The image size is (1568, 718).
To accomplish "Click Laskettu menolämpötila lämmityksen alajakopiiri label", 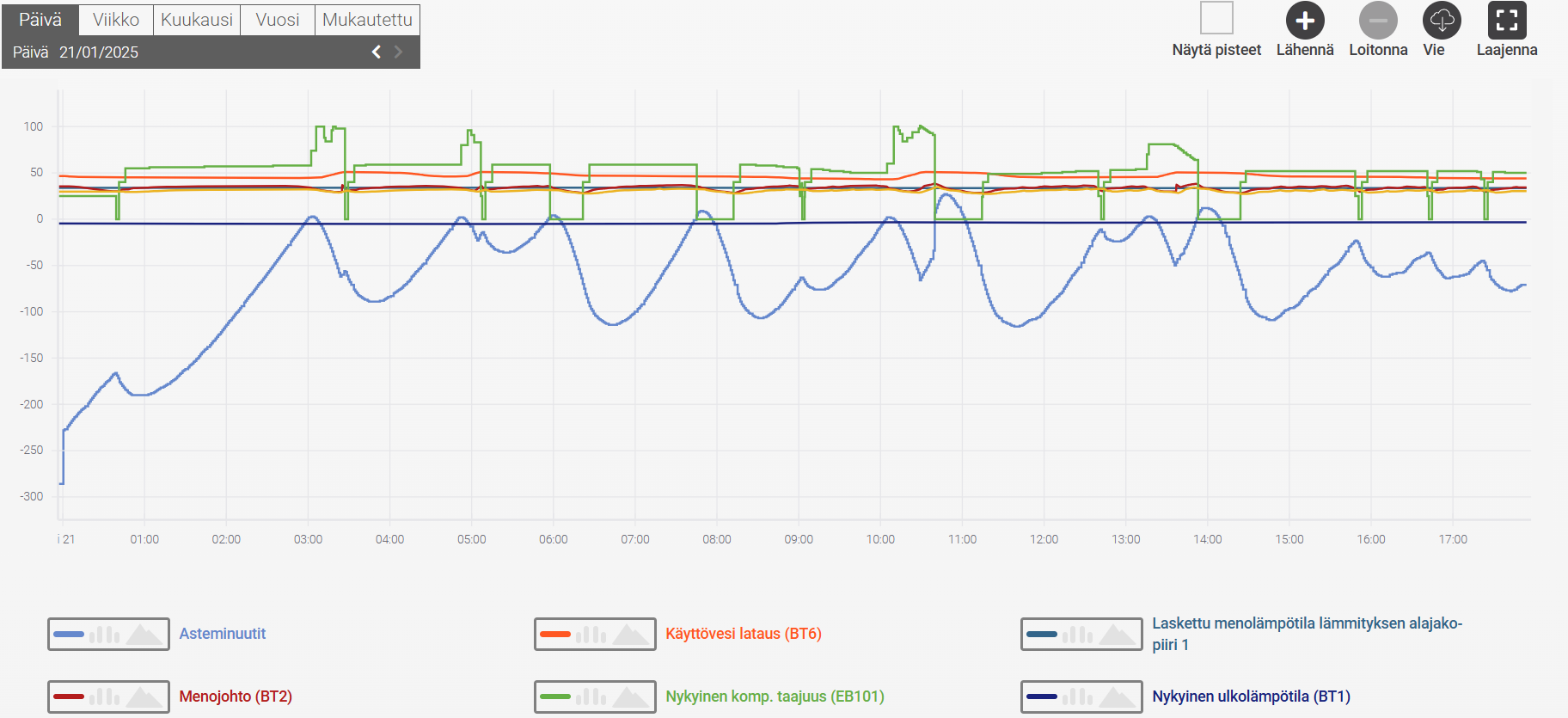I will click(x=1307, y=634).
